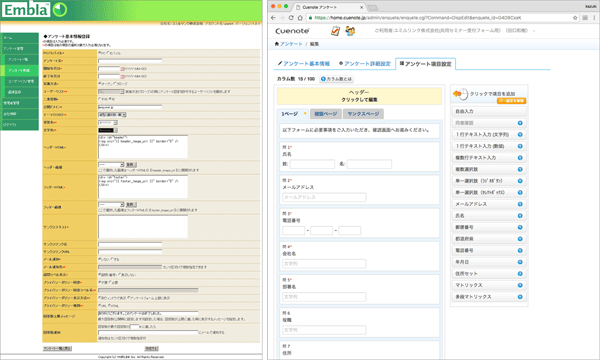Screen dimensions: 600x360
Task: Expand the Cuenote user account dropdown arrow
Action: point(534,31)
